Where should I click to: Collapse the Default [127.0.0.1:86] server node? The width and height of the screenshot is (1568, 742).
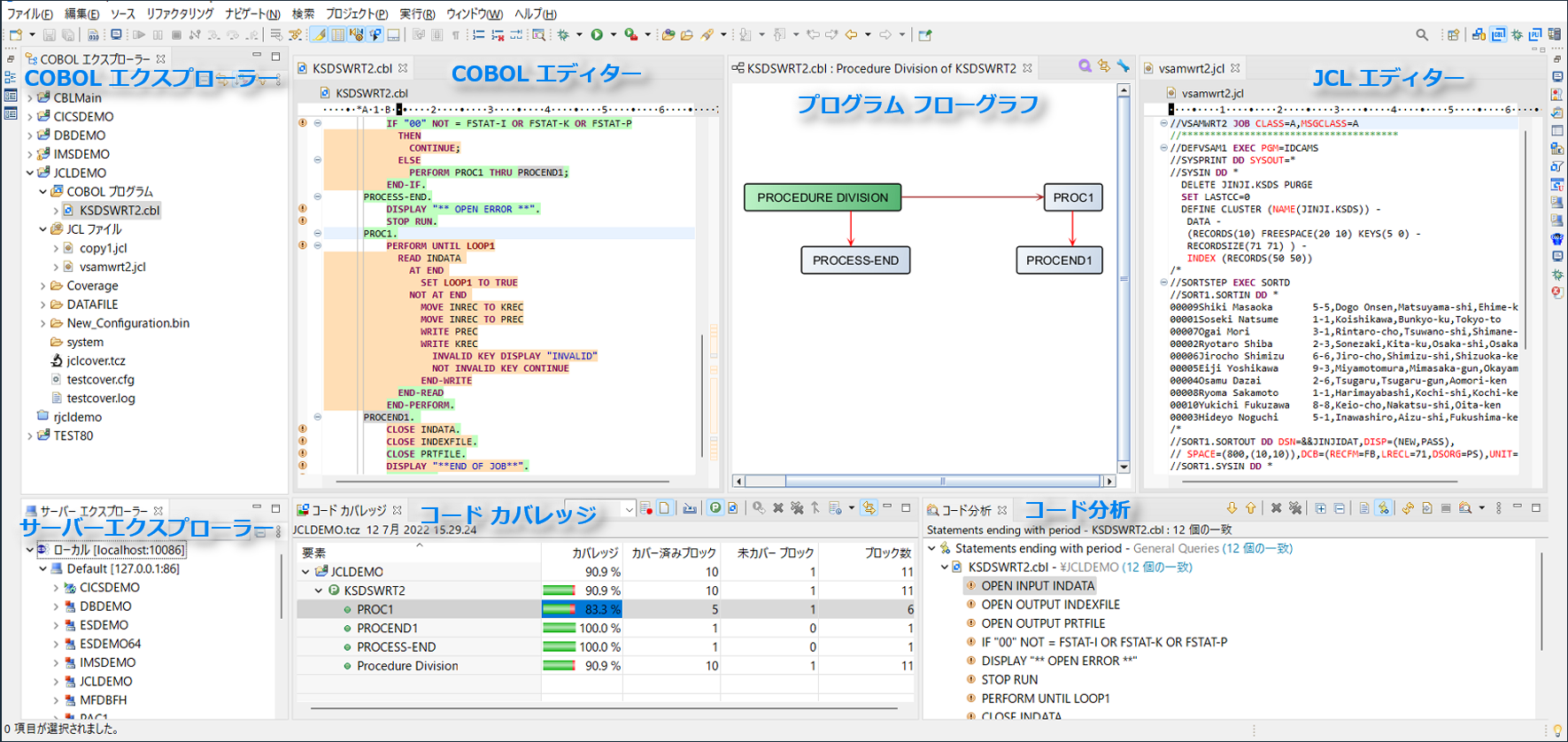click(x=42, y=568)
